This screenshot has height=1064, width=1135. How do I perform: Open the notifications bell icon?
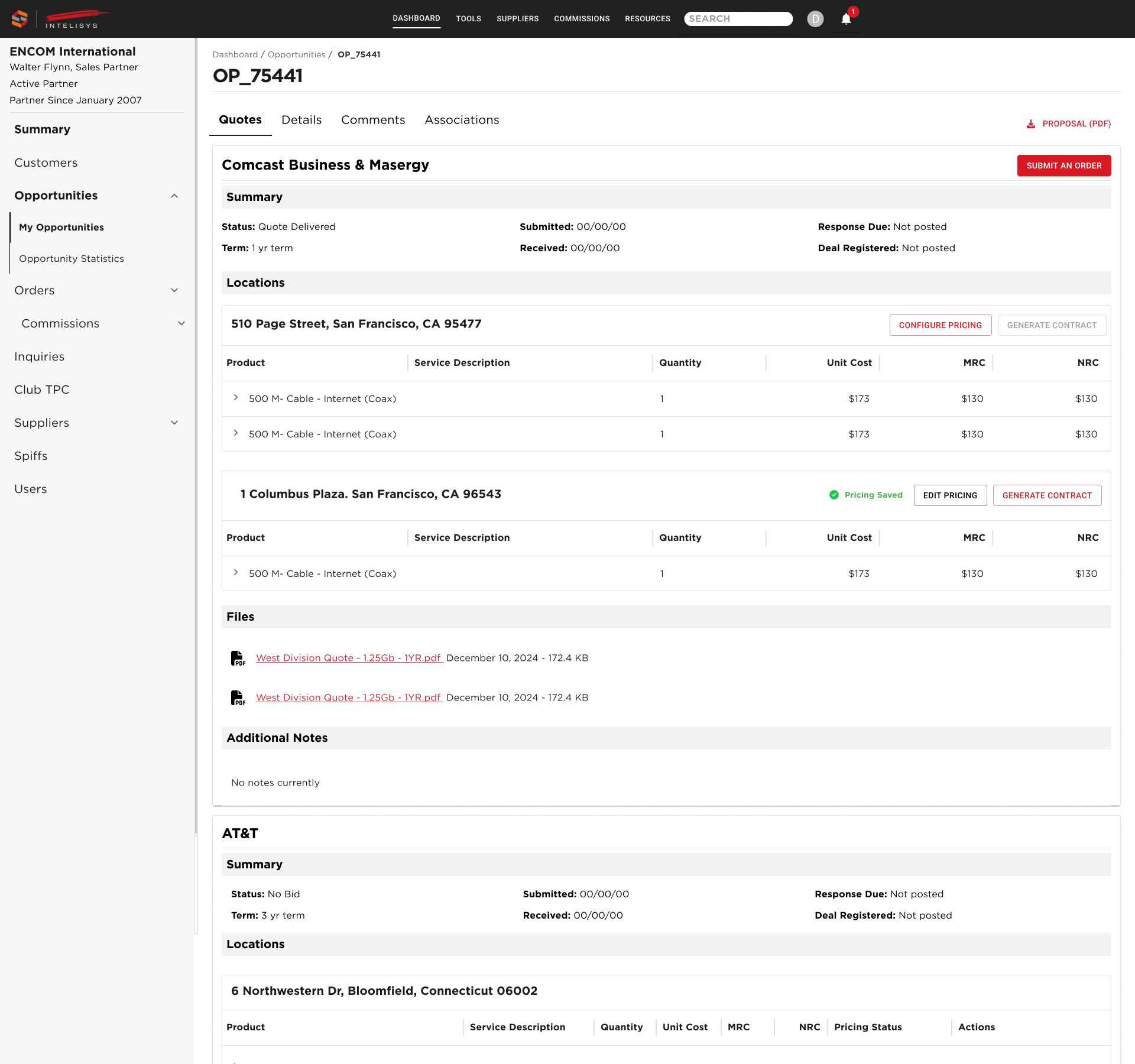point(846,19)
